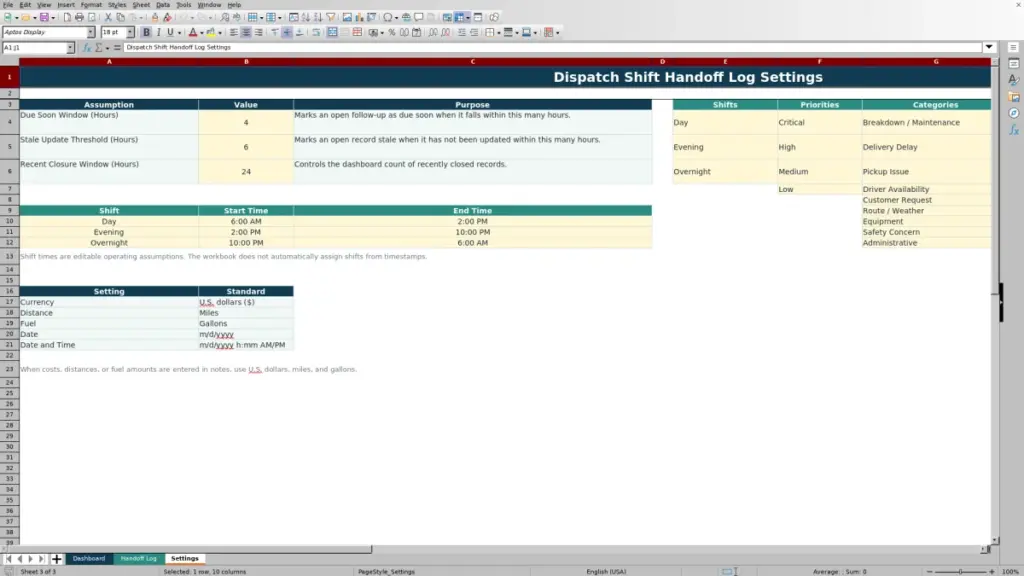Zoom out with the minus button

click(929, 571)
